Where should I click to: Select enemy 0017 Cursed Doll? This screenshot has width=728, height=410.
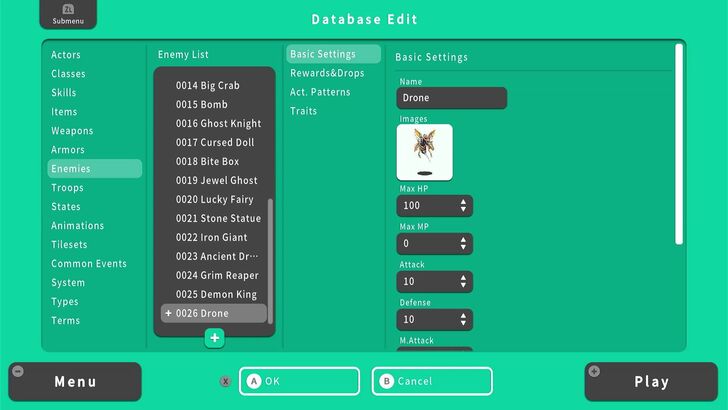[x=214, y=143]
